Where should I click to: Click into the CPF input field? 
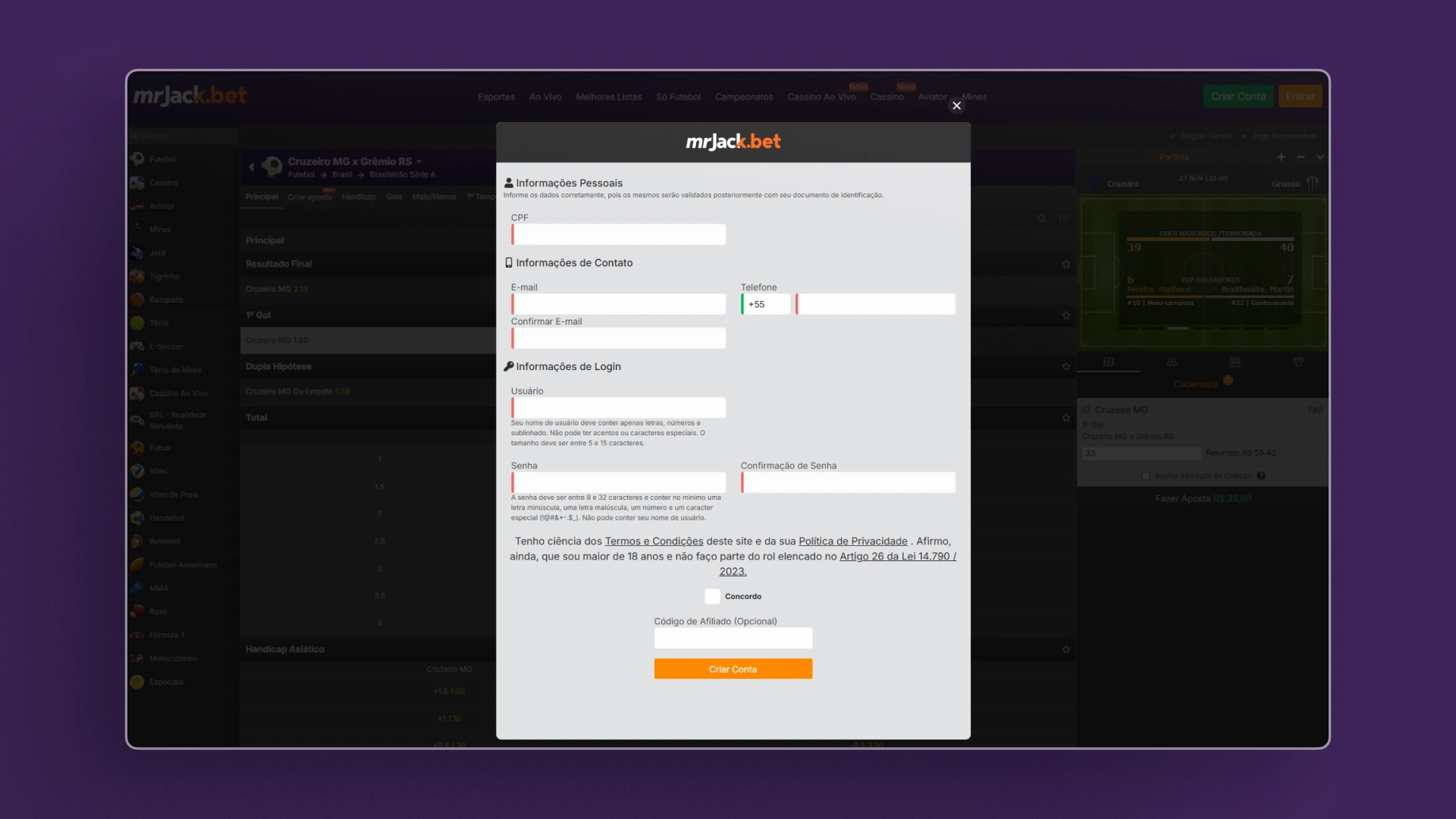tap(619, 234)
